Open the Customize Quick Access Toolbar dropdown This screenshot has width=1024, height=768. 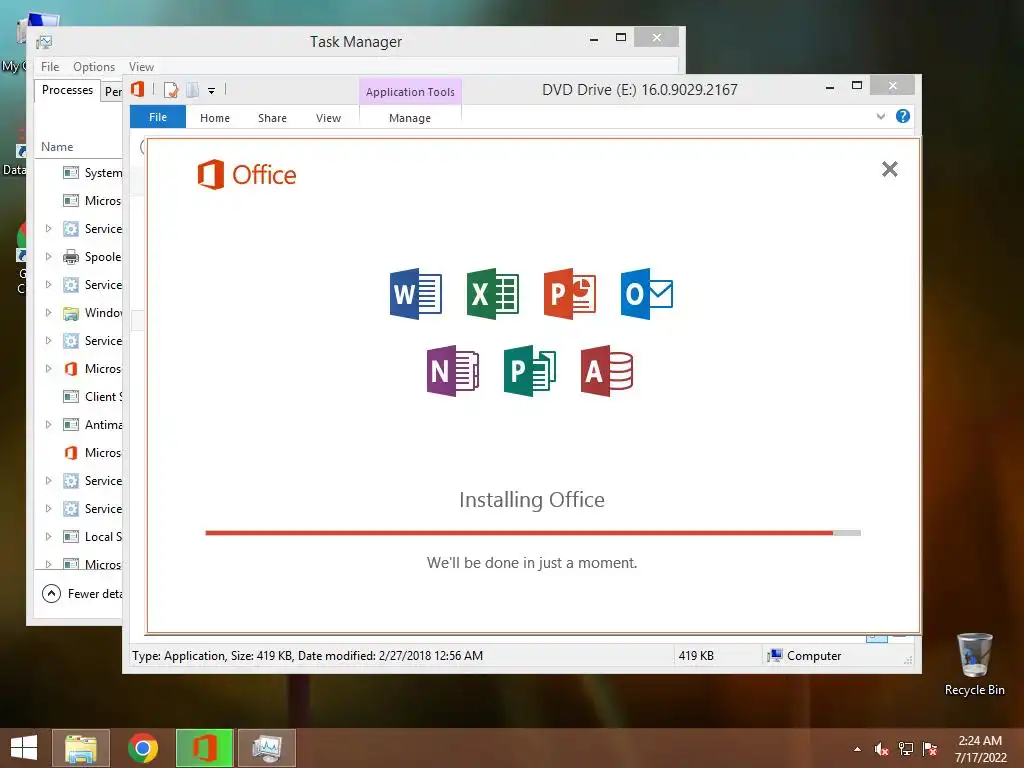point(212,91)
